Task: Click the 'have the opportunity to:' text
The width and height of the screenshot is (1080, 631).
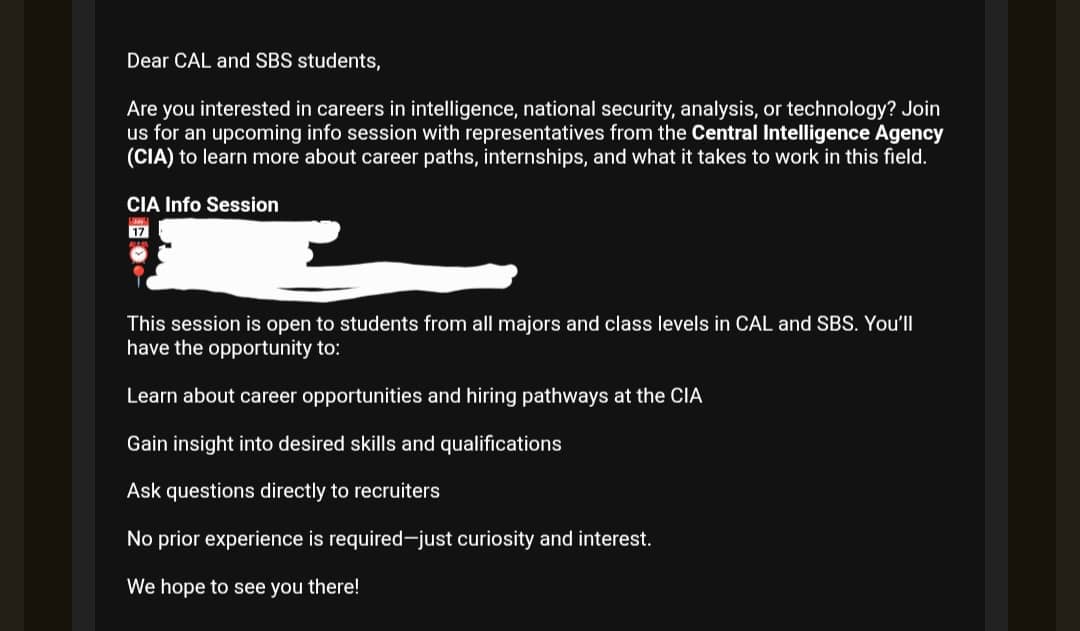Action: (233, 348)
